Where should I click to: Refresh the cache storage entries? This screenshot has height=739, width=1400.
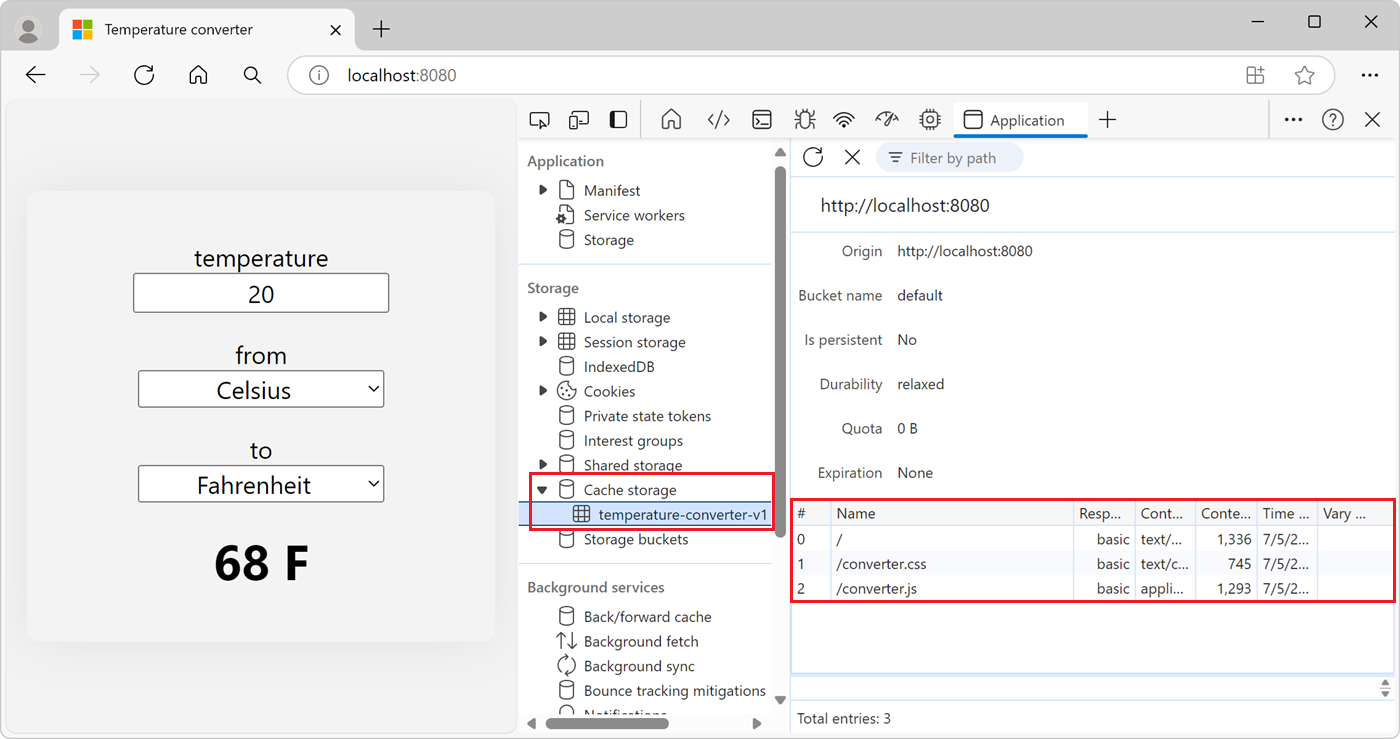813,157
